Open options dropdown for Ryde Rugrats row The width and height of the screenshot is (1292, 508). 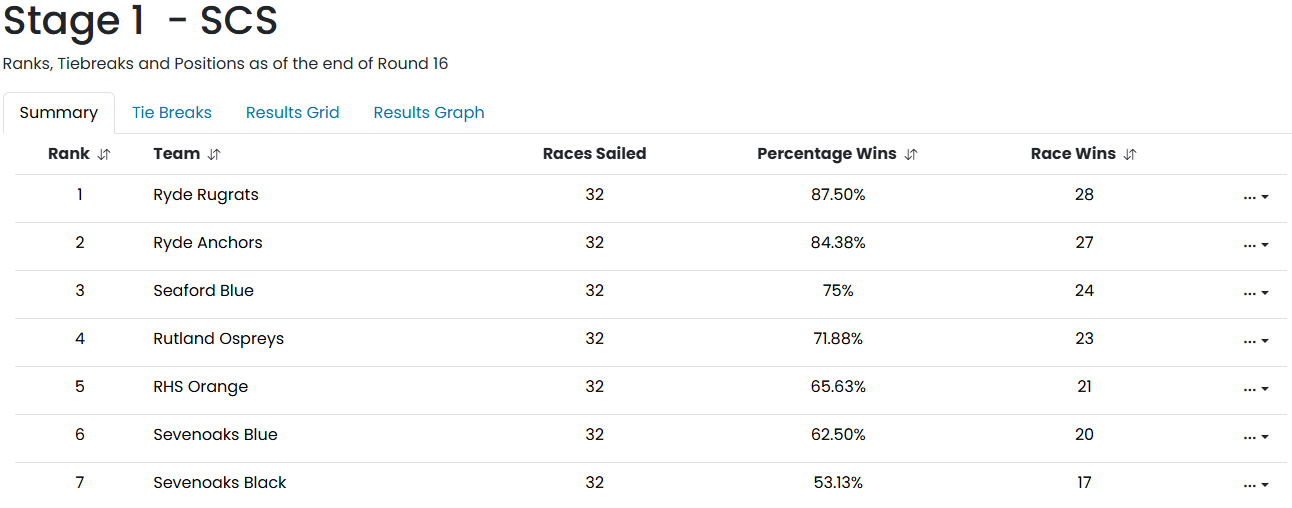click(x=1256, y=197)
